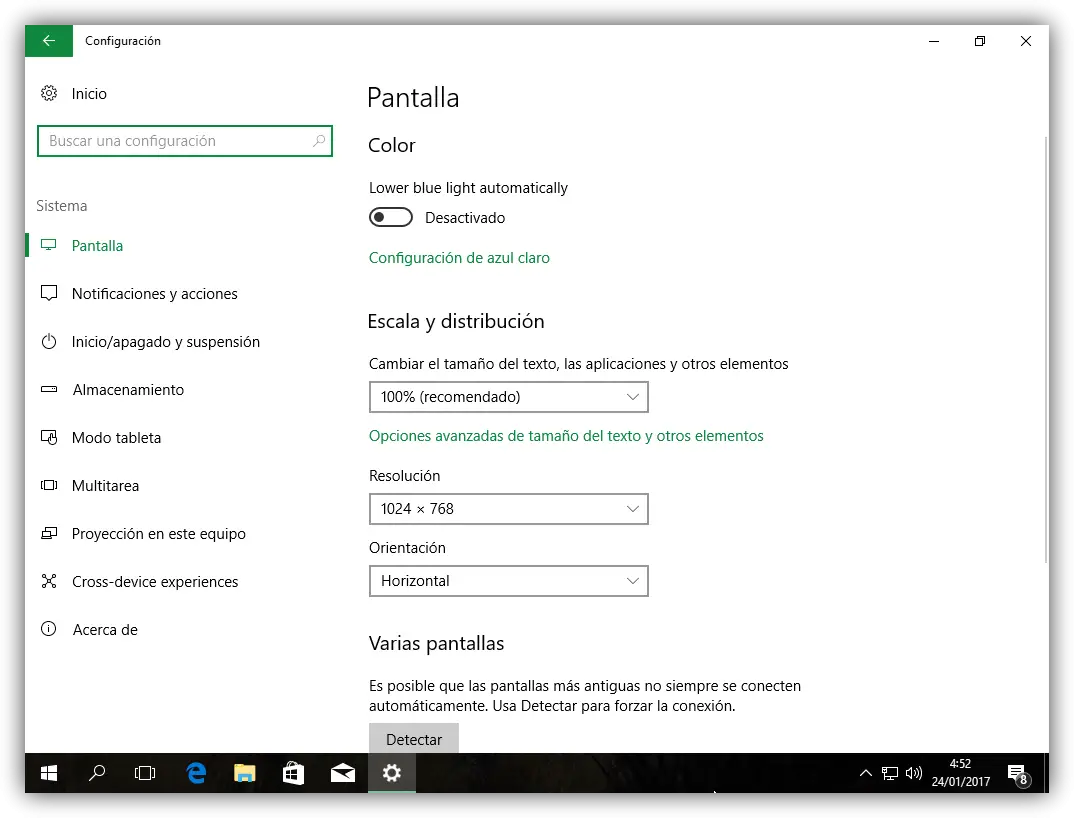Click the Notificaciones y acciones icon

click(x=49, y=293)
